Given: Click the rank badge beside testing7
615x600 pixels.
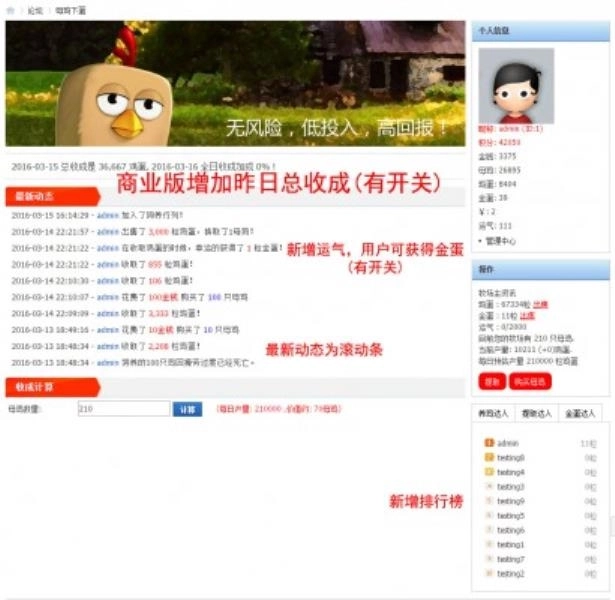Looking at the screenshot, I should coord(489,559).
